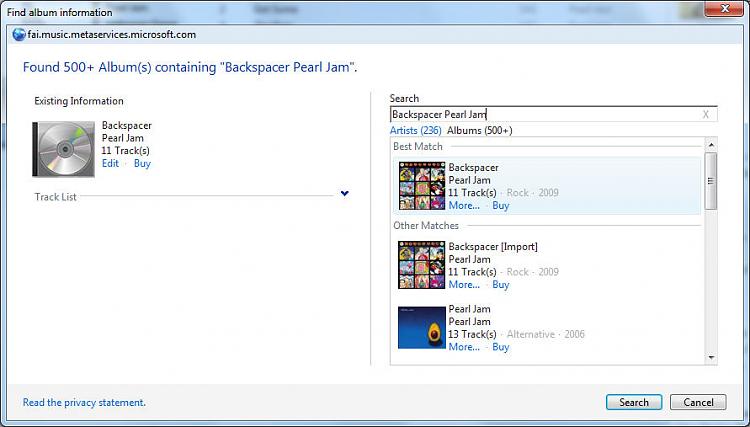Open Buy link under Existing Information
Image resolution: width=750 pixels, height=427 pixels.
click(x=143, y=164)
